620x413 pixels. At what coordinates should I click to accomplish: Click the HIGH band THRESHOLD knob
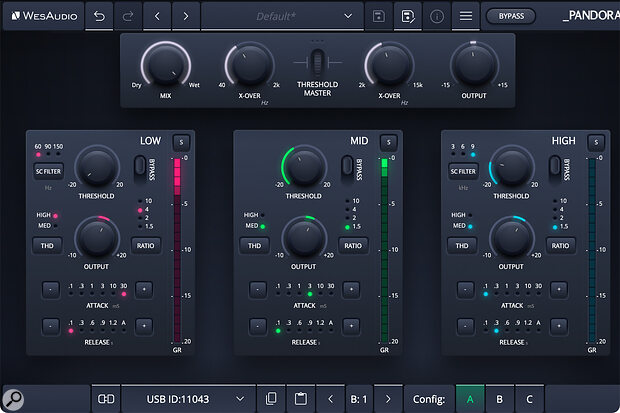[x=512, y=167]
